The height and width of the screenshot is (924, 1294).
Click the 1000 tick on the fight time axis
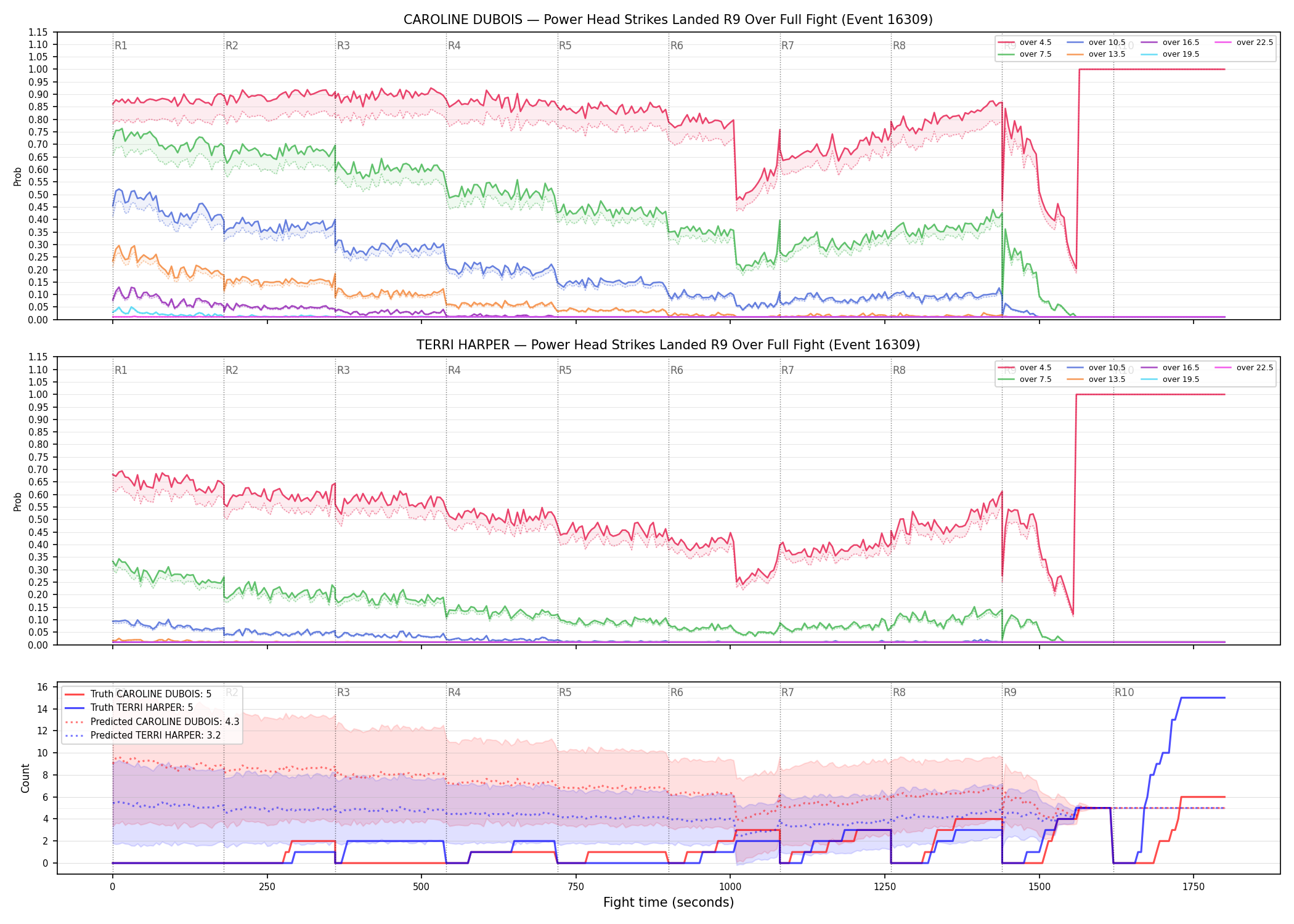730,887
